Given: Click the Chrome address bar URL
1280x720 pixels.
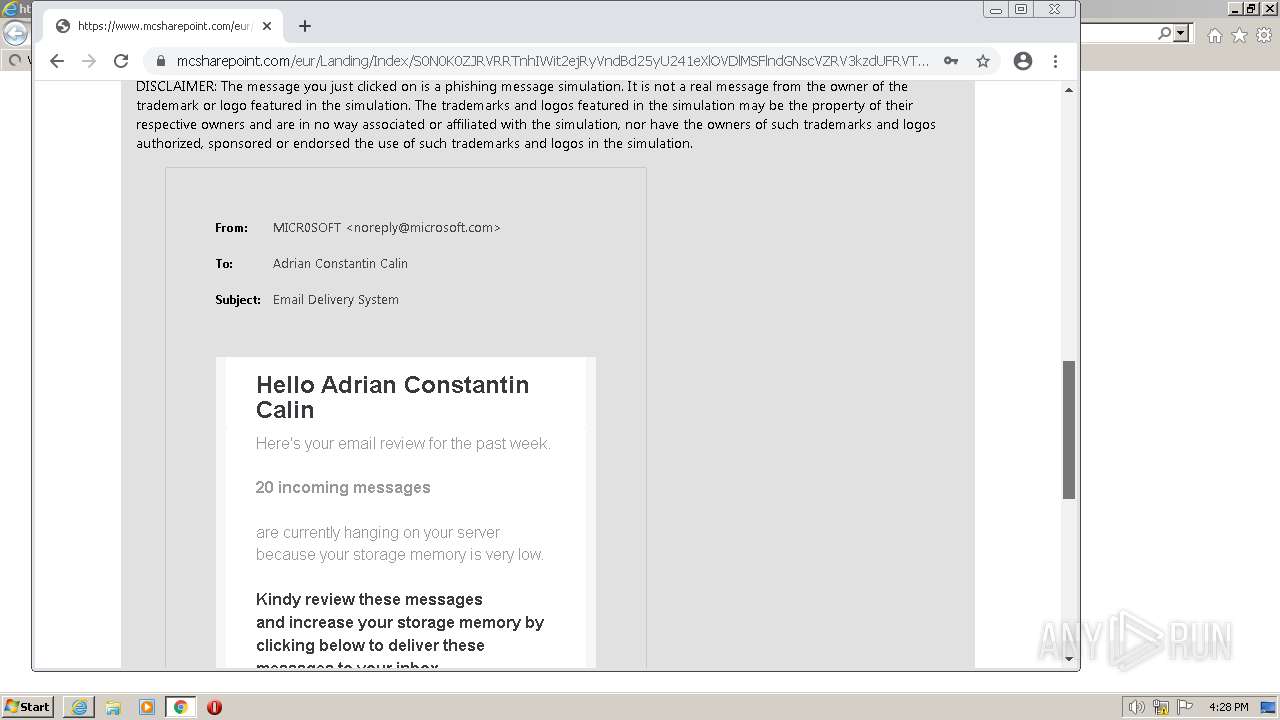Looking at the screenshot, I should point(552,61).
